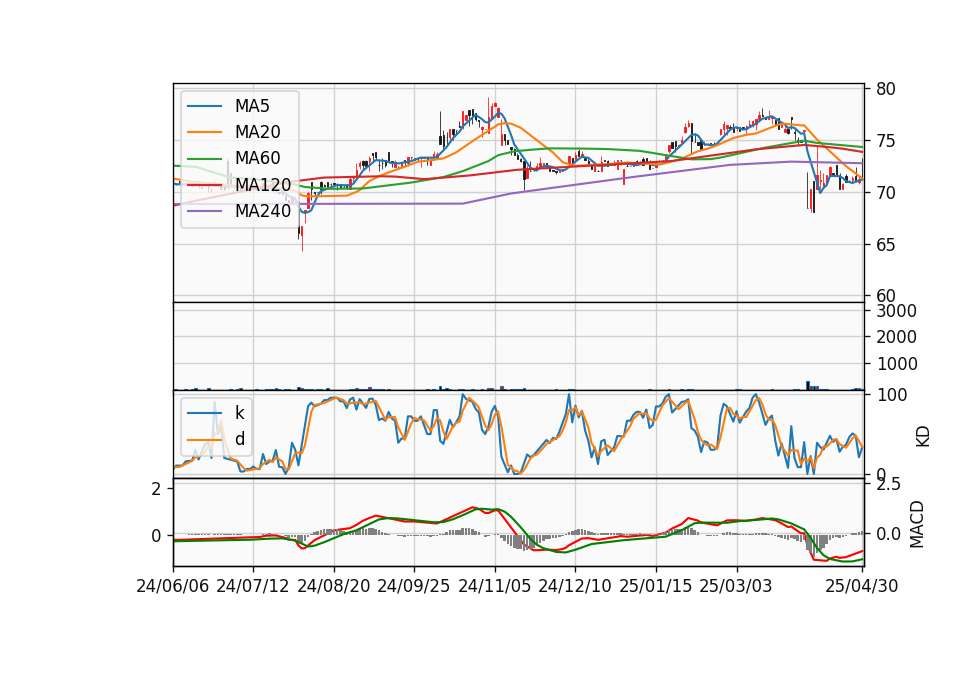Click the MA5 legend label
960x690 pixels.
tap(252, 106)
